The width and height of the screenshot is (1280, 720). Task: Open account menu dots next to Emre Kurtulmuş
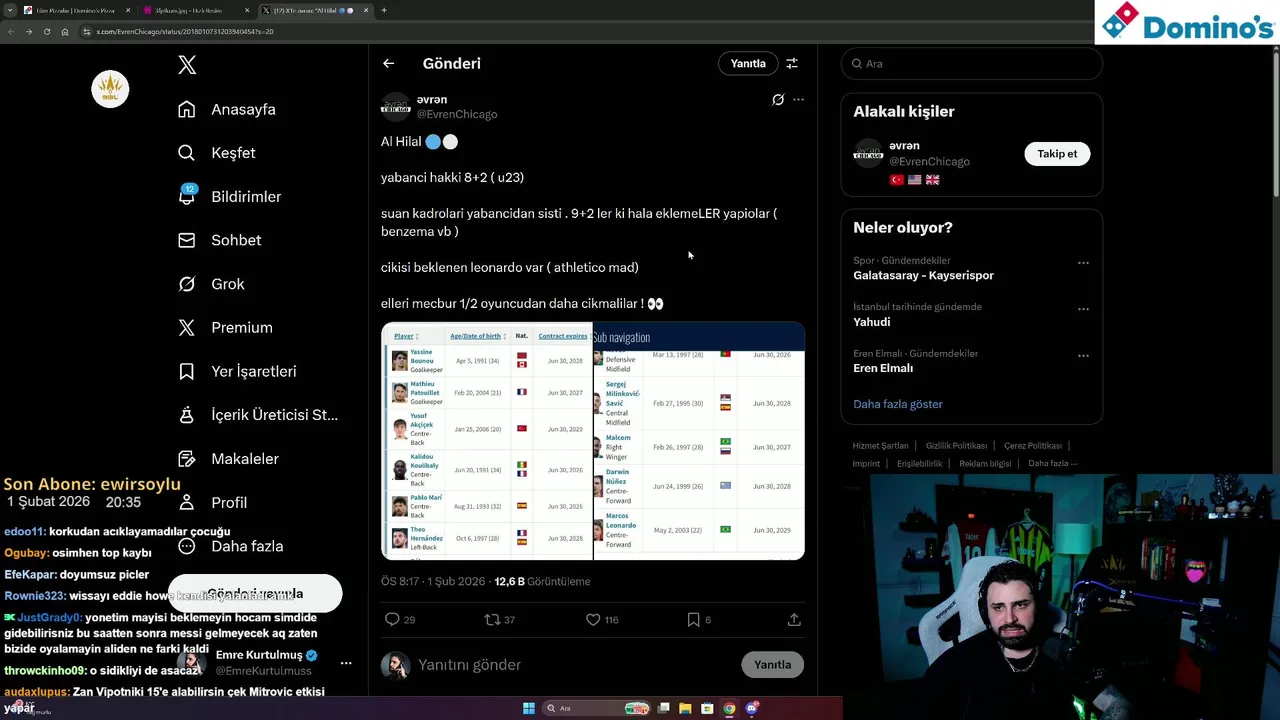click(346, 663)
